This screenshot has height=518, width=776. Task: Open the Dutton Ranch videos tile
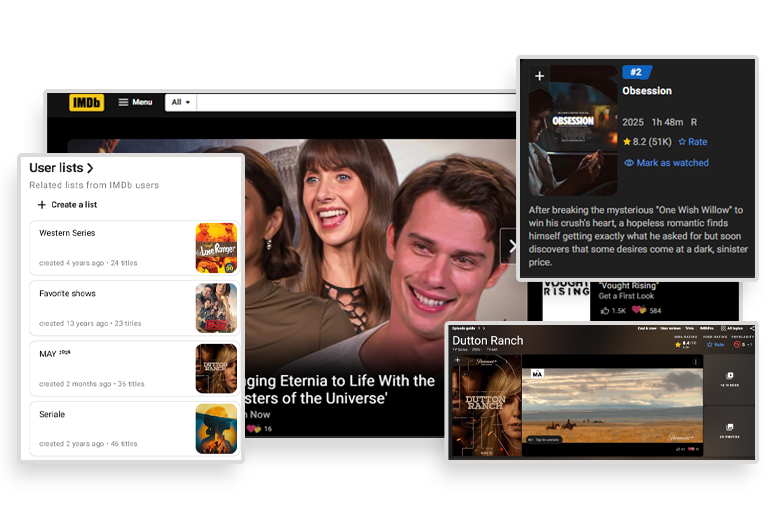pyautogui.click(x=729, y=379)
